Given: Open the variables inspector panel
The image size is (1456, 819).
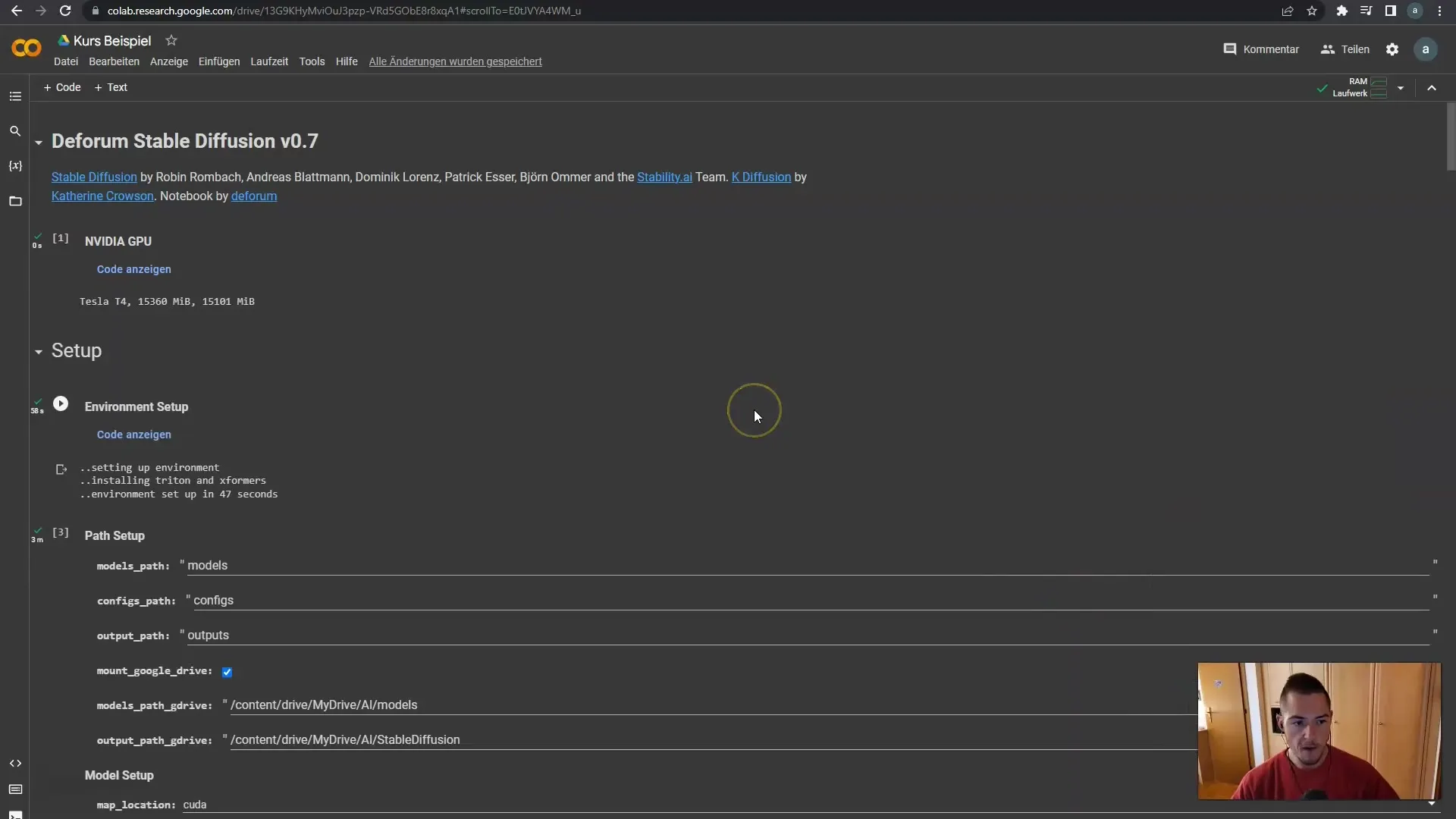Looking at the screenshot, I should [15, 166].
